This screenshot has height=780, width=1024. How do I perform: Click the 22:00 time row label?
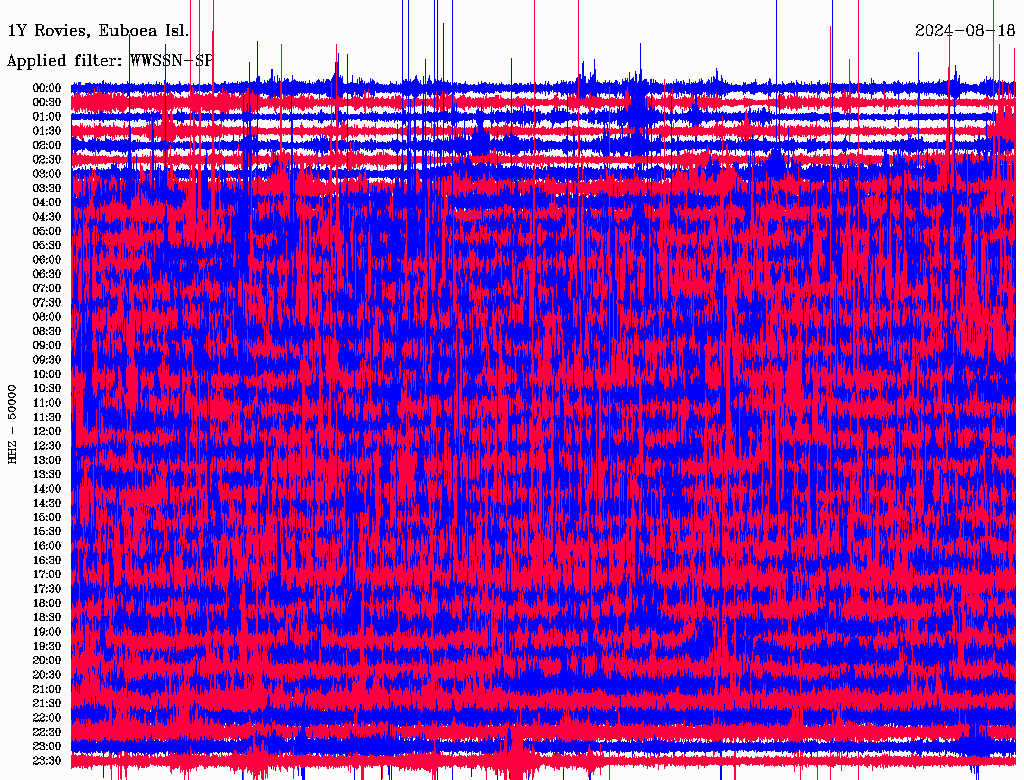[x=48, y=717]
